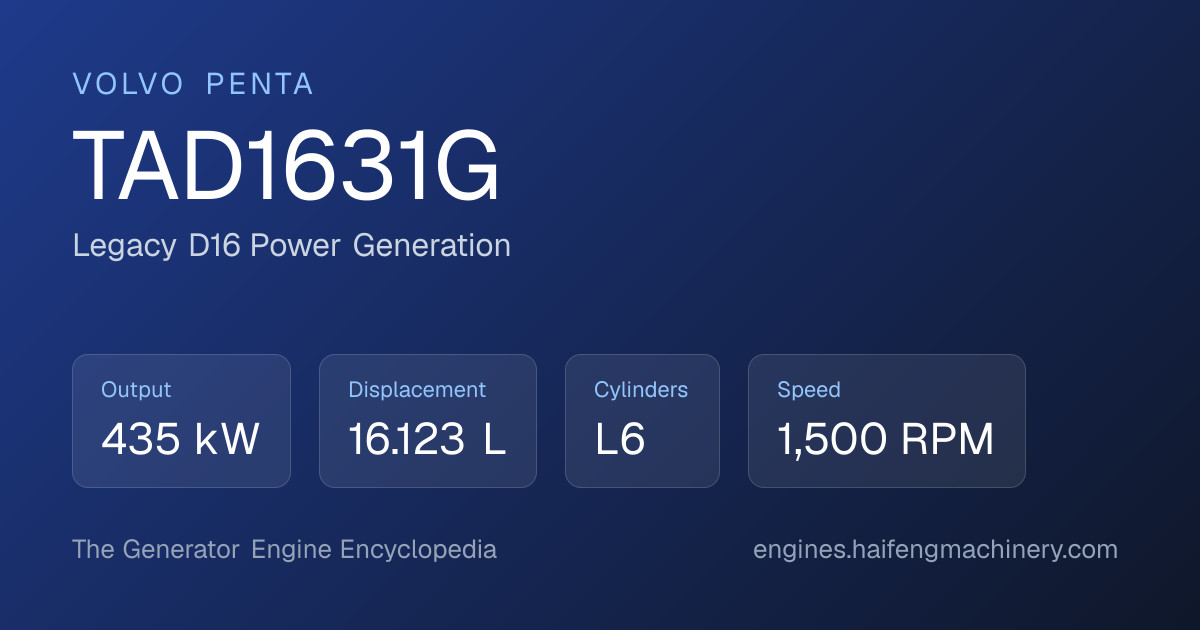This screenshot has height=630, width=1200.
Task: Click the word PENTA in the brand label
Action: click(260, 84)
